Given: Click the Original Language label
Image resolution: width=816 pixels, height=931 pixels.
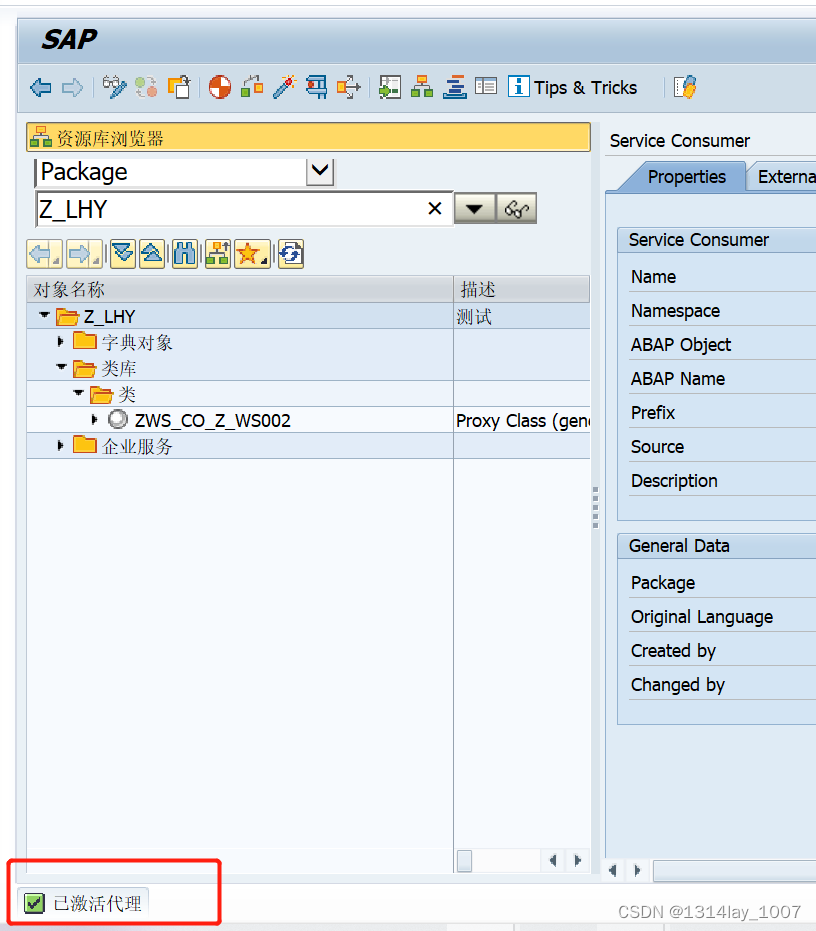Looking at the screenshot, I should pos(702,617).
